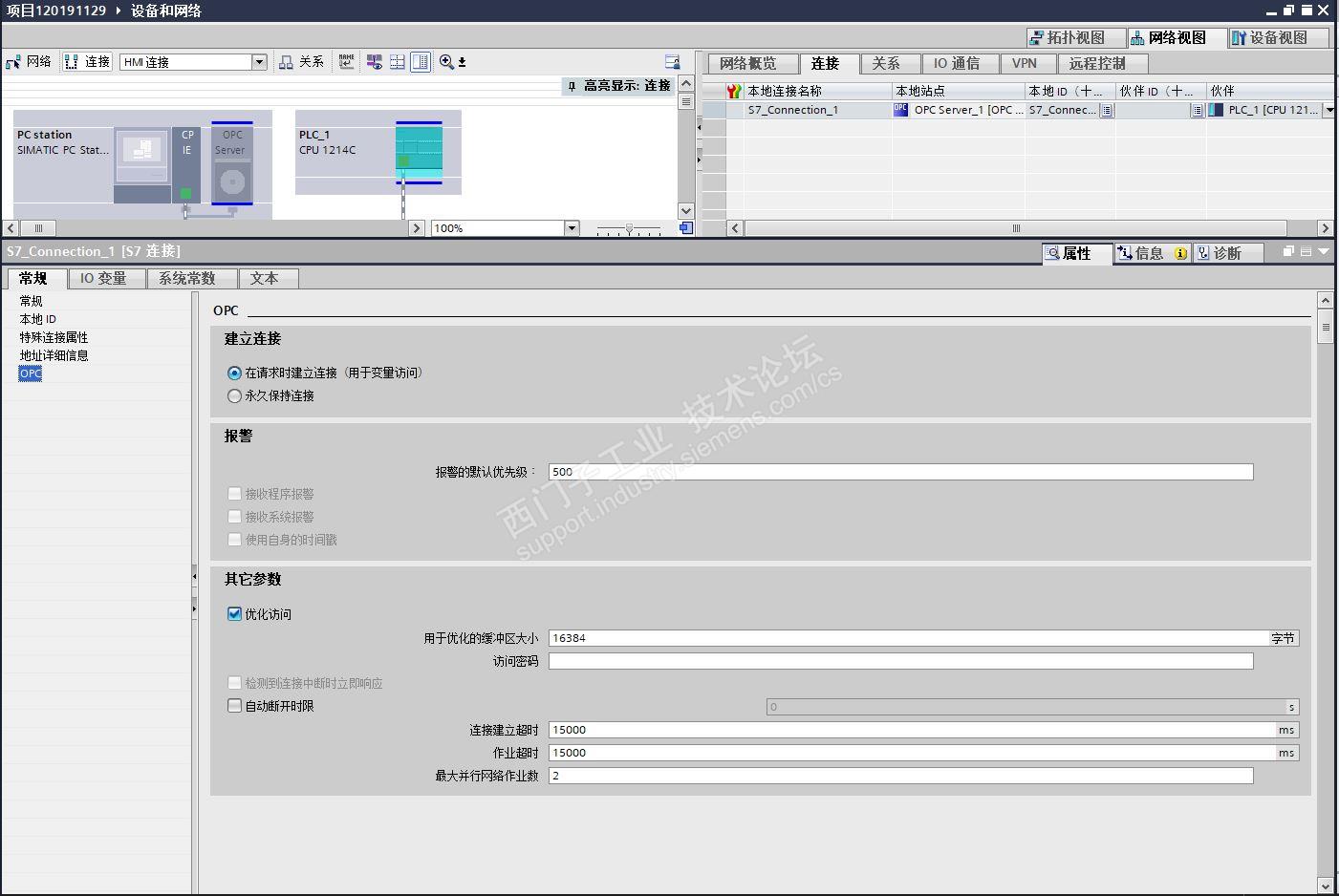Screen dimensions: 1339x896
Task: Click the 报警的默认优先级 field showing 500
Action: coord(900,472)
